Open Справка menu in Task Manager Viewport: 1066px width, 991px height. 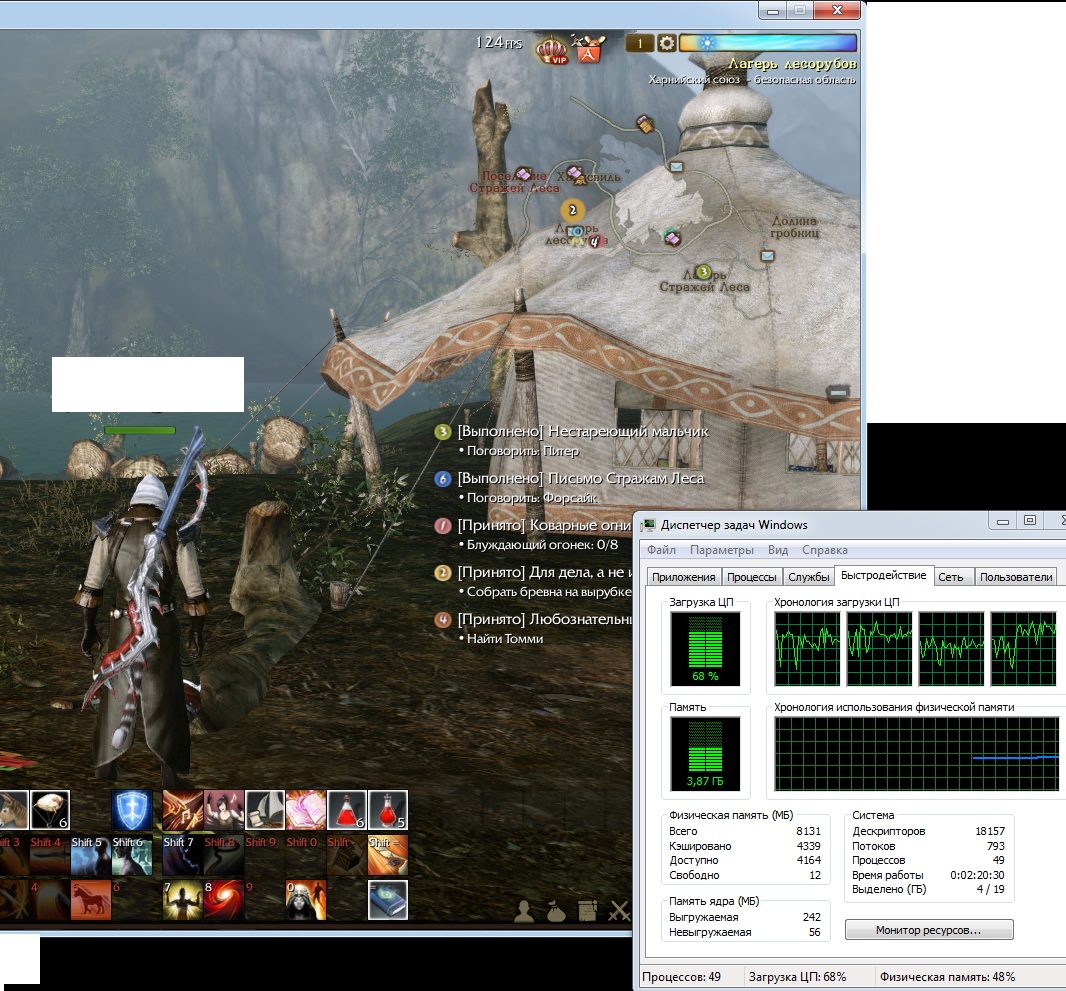(825, 550)
